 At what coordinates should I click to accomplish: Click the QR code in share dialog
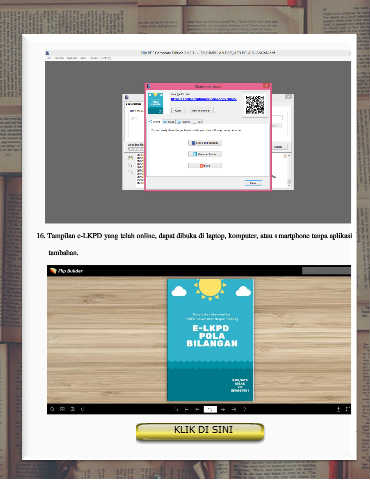tap(255, 105)
